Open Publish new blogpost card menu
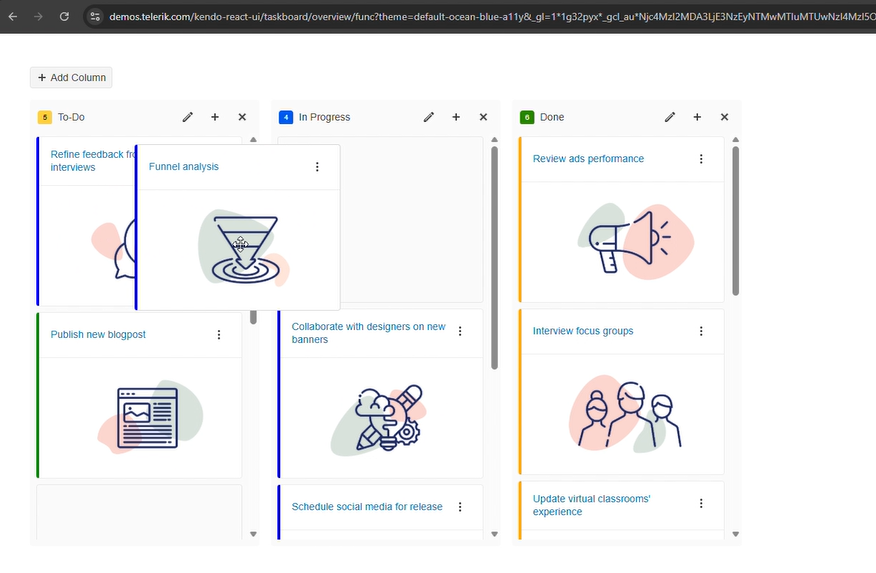 point(219,335)
